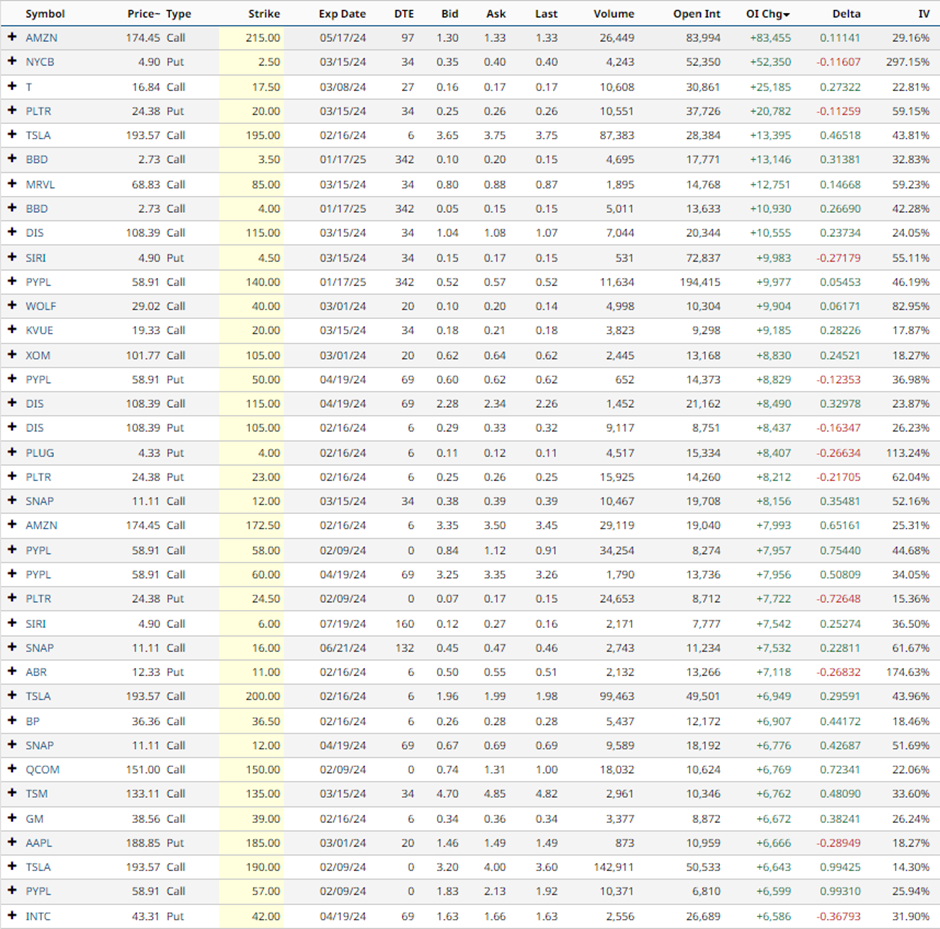Image resolution: width=940 pixels, height=929 pixels.
Task: Toggle the OI Chg column sort order
Action: [x=768, y=14]
